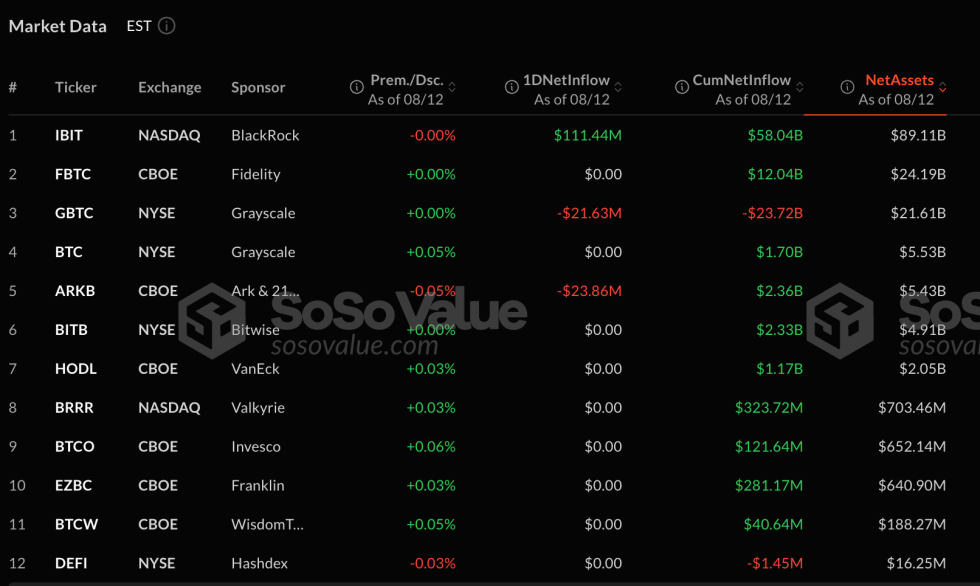Click the info icon next to EST

(x=168, y=26)
